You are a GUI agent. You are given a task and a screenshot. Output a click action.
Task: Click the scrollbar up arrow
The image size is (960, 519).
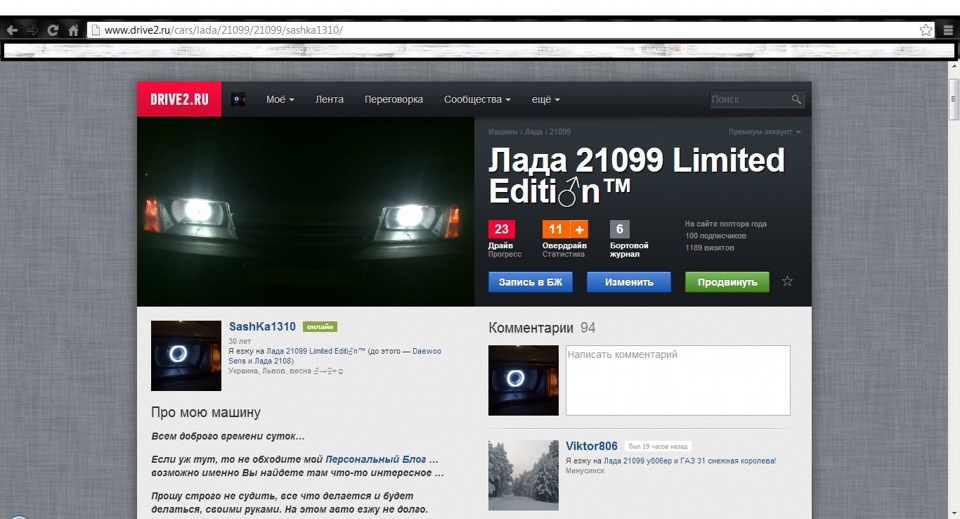[953, 66]
